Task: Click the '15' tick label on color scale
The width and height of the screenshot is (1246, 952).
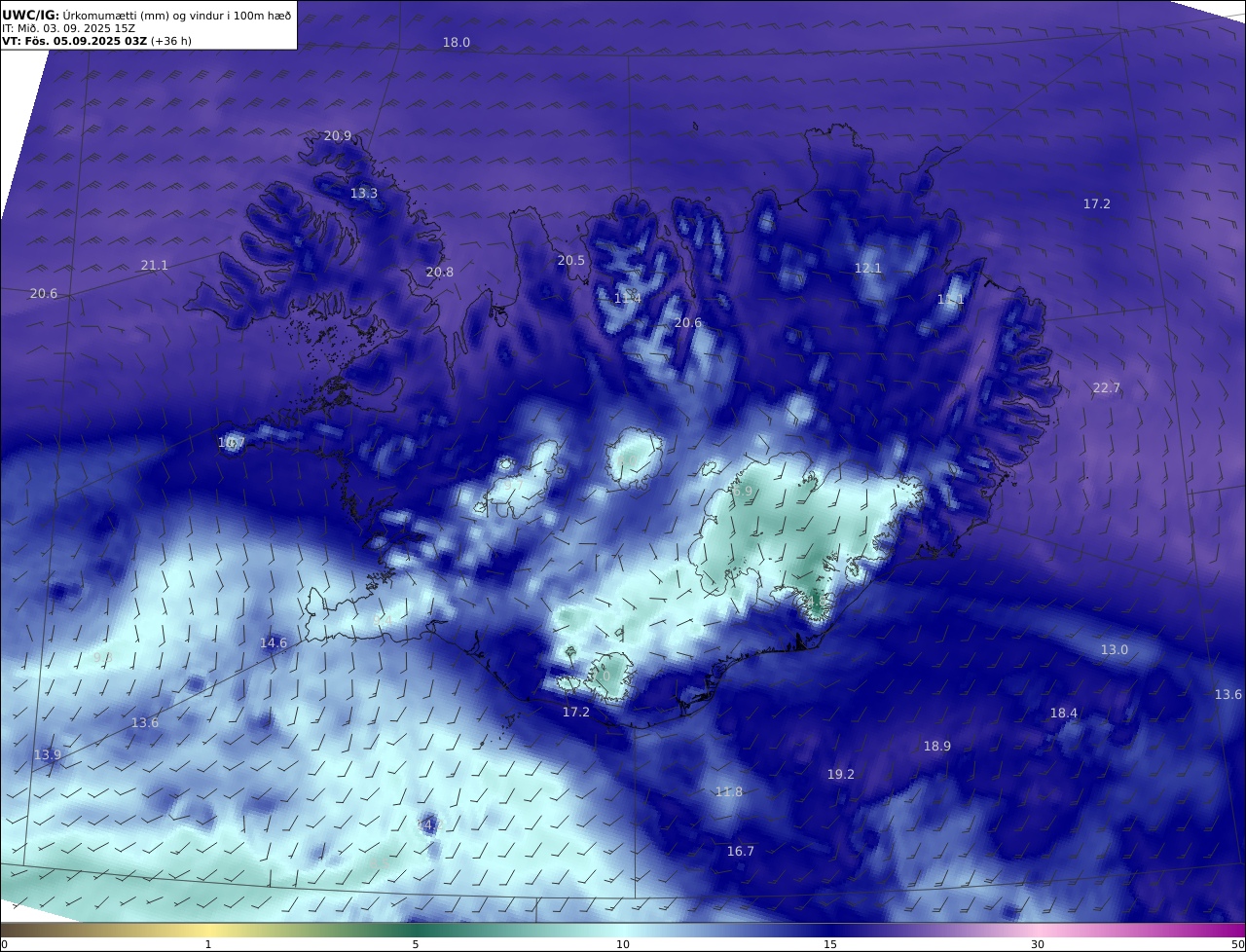Action: 830,944
